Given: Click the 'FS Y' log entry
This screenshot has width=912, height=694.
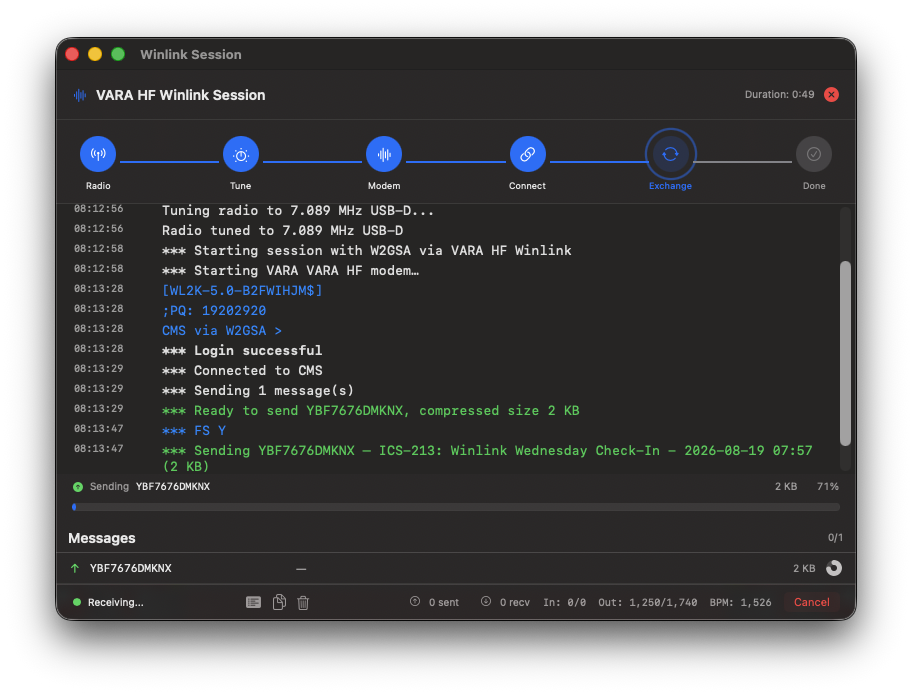Looking at the screenshot, I should (x=194, y=430).
